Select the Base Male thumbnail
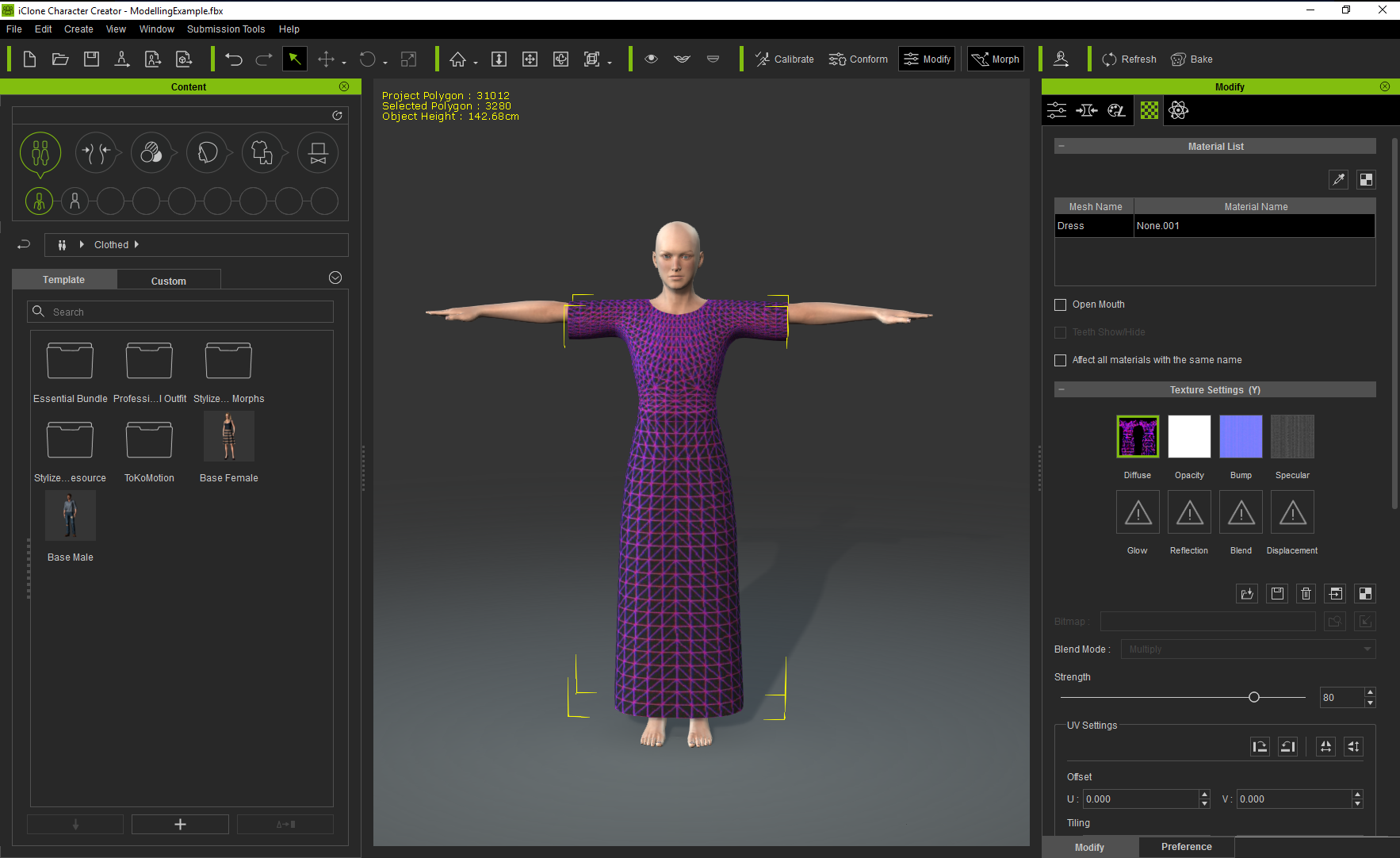Viewport: 1400px width, 858px height. (71, 515)
